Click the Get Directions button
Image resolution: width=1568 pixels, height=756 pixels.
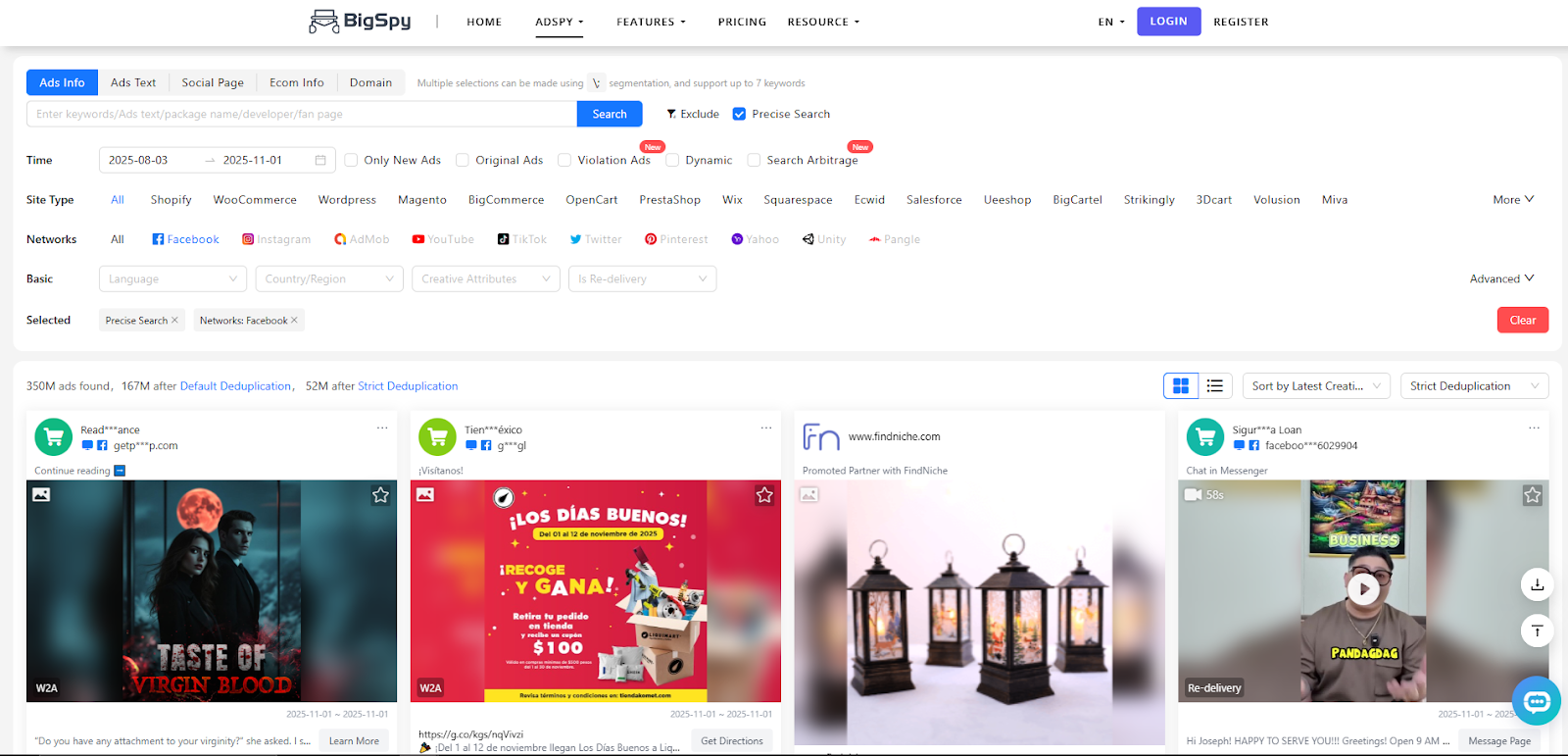(732, 741)
